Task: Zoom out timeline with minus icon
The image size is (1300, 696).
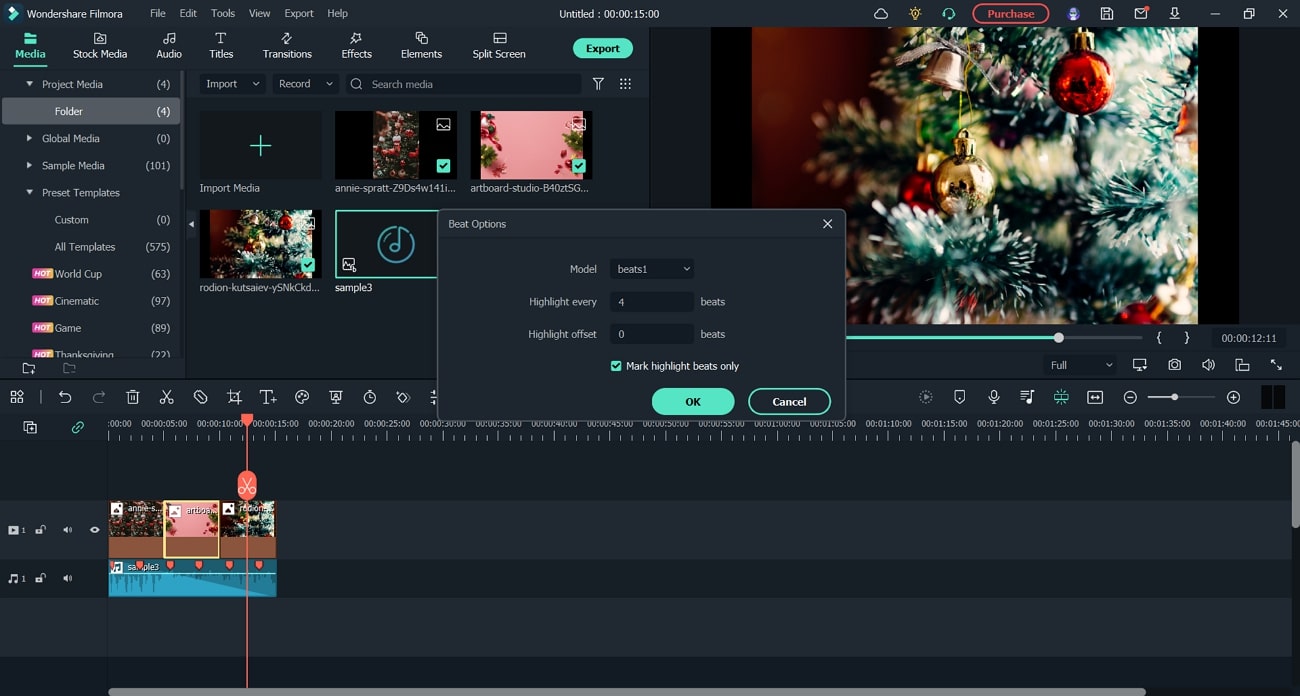Action: [x=1130, y=397]
